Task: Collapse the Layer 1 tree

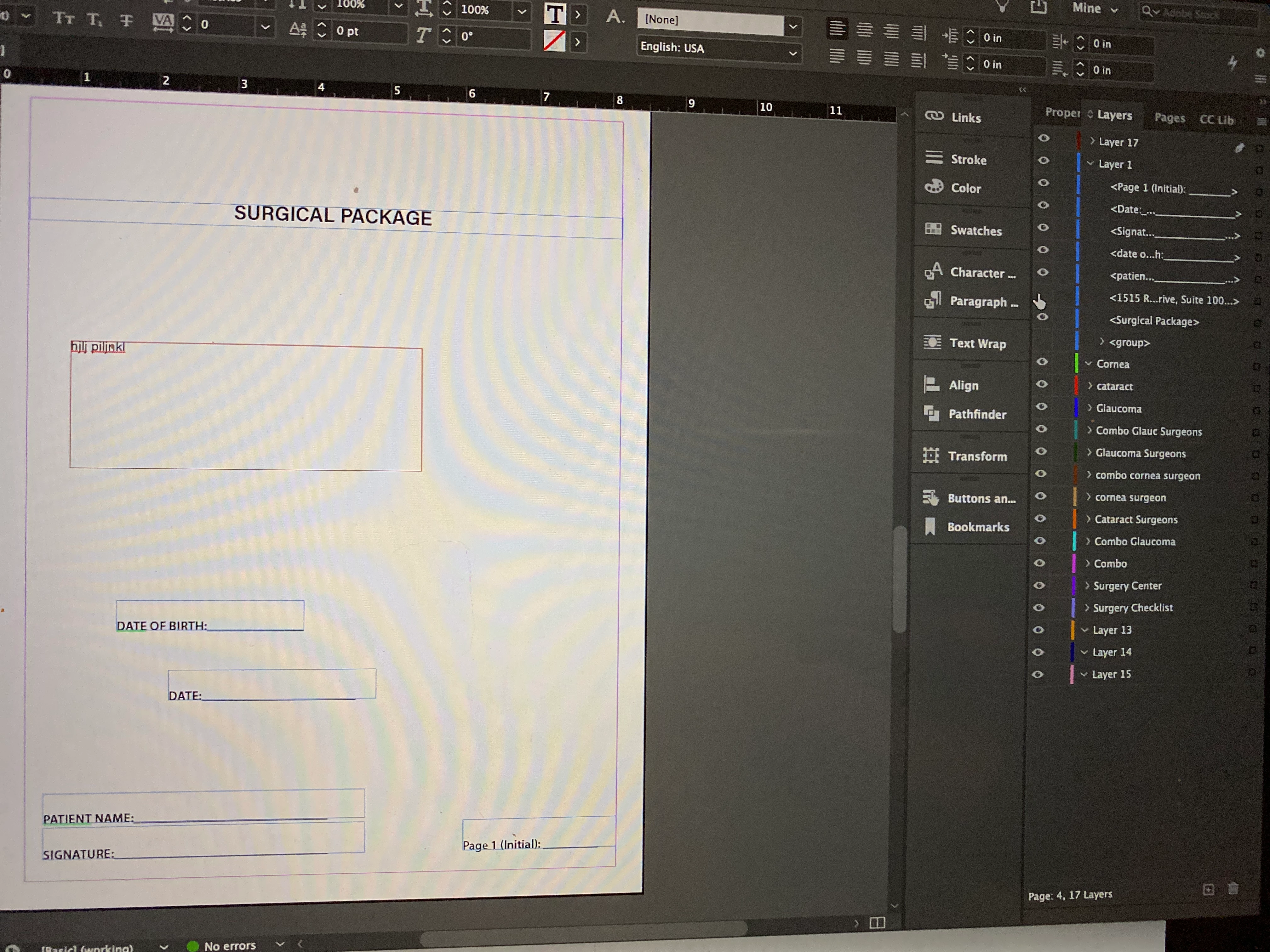Action: tap(1090, 163)
